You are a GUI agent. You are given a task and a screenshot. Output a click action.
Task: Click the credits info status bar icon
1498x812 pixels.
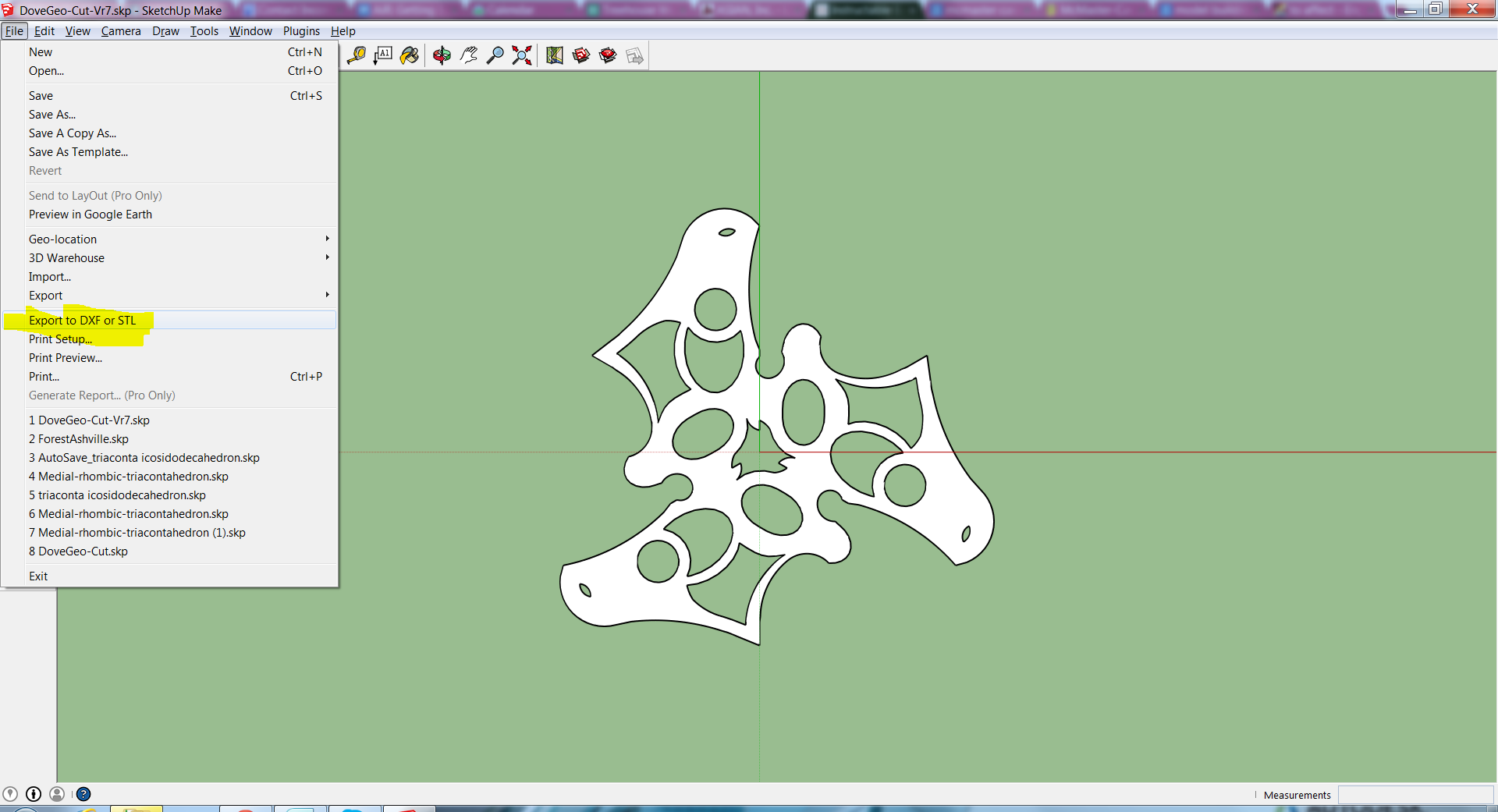[x=34, y=794]
